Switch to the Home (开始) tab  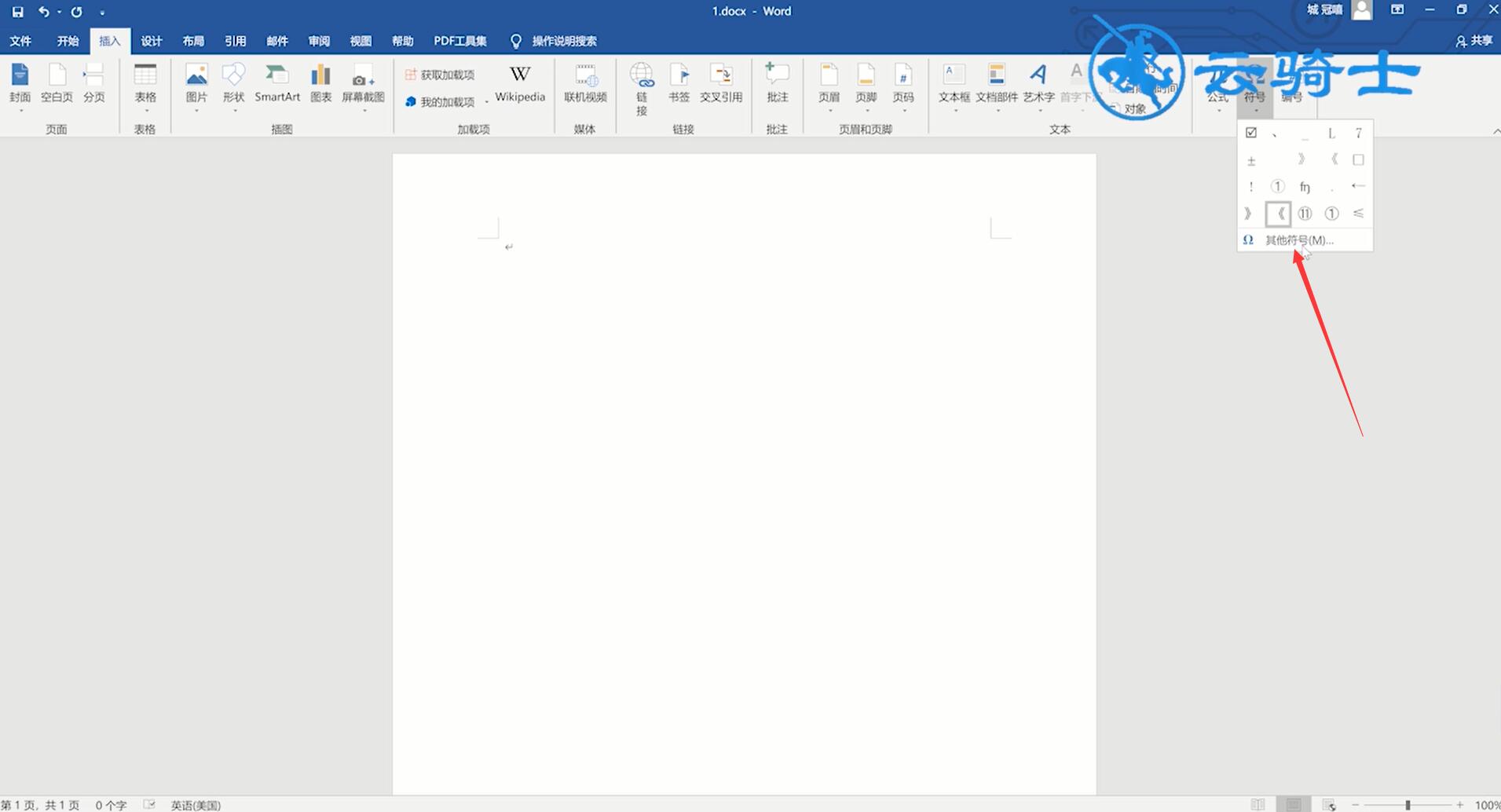[x=68, y=41]
